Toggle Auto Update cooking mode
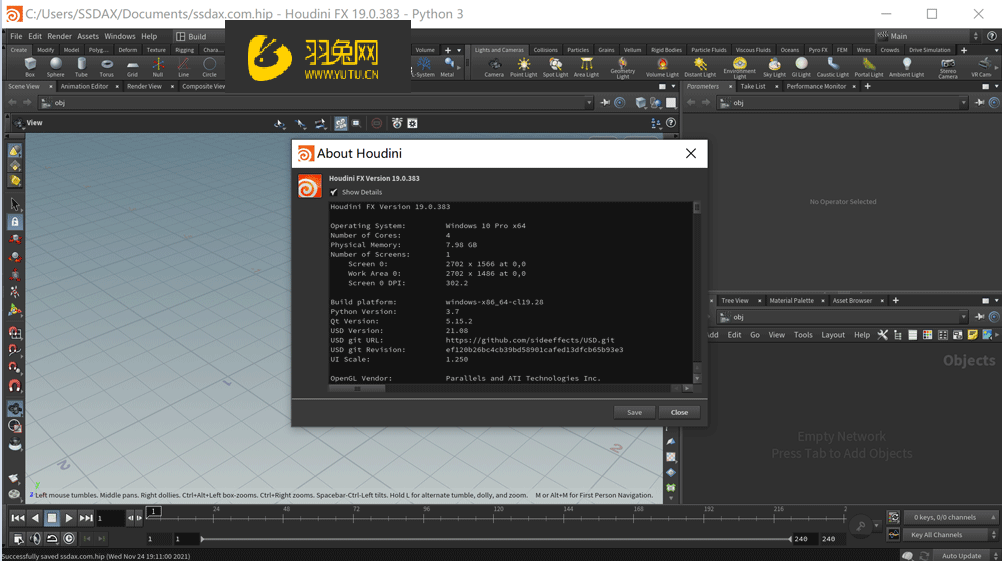The height and width of the screenshot is (561, 1002). click(961, 555)
